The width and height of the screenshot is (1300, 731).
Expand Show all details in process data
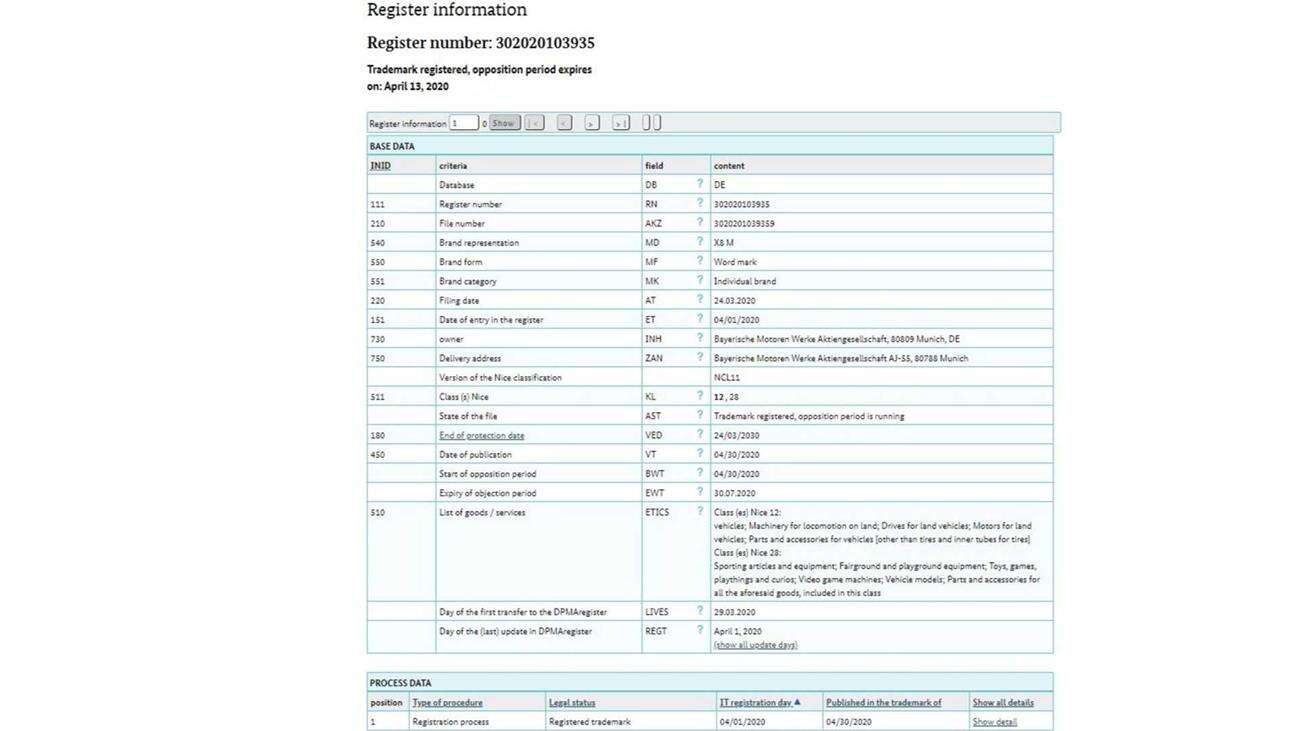pyautogui.click(x=1003, y=703)
